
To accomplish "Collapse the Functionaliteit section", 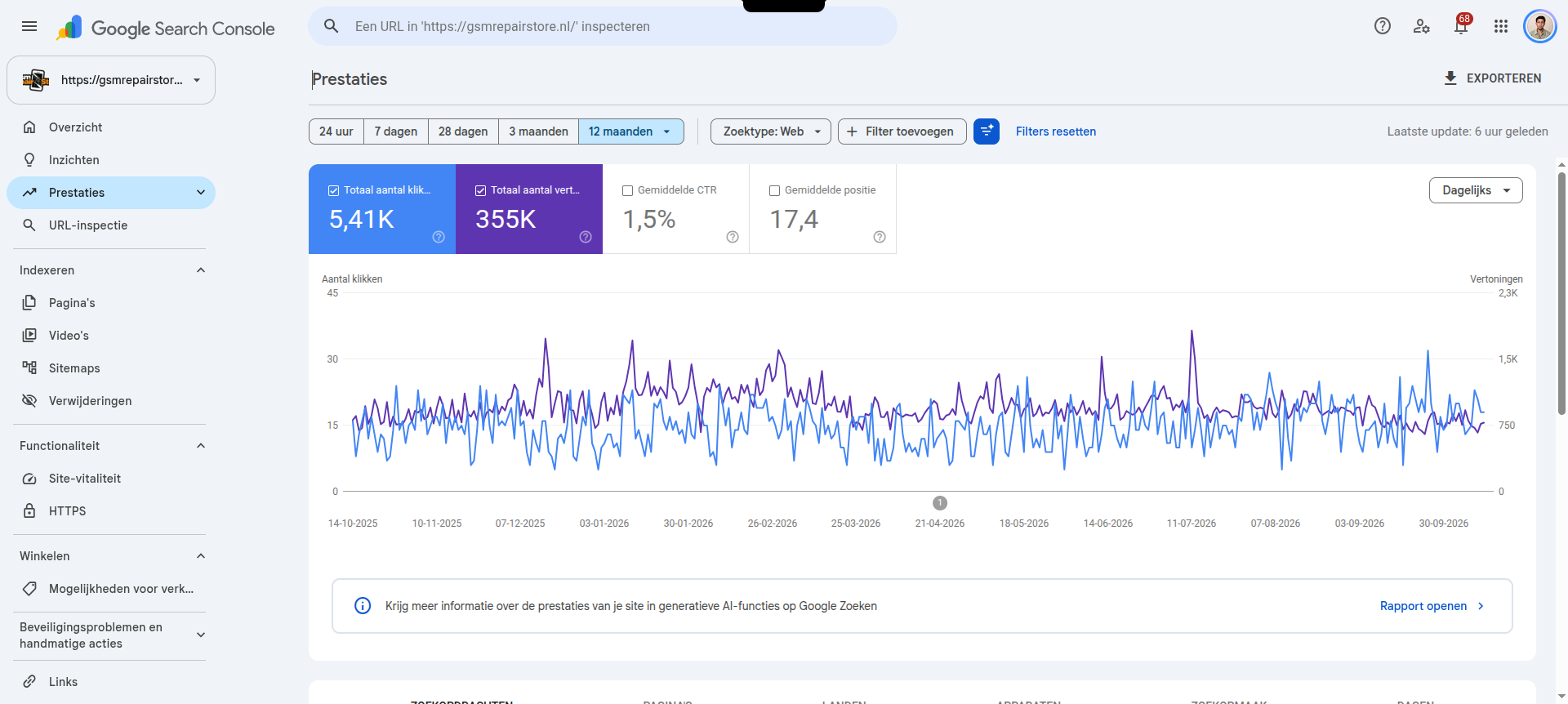I will (201, 446).
